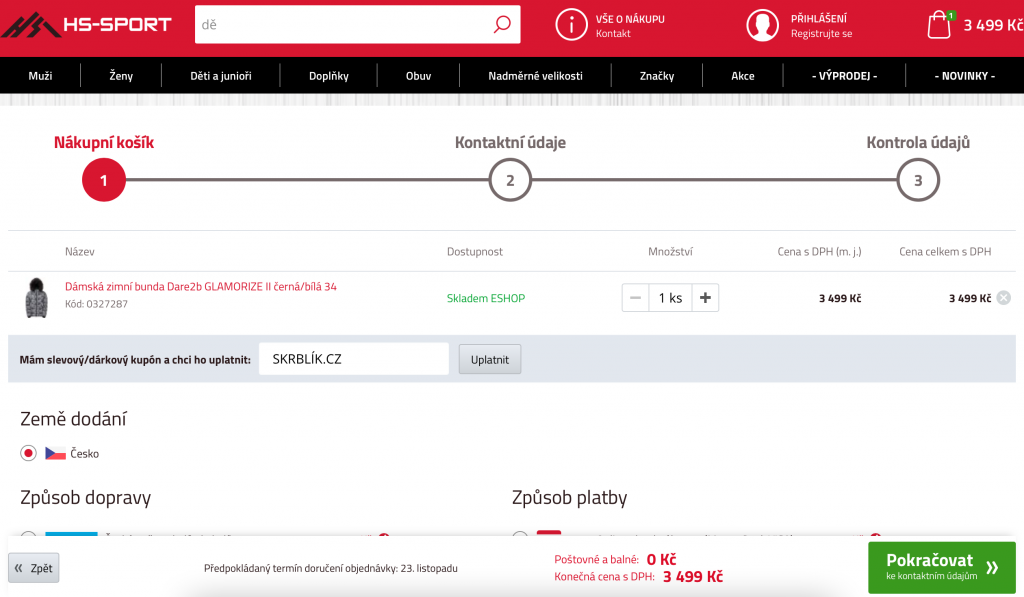Screen dimensions: 1024x597
Task: Click the Uplatnit coupon button
Action: coord(490,359)
